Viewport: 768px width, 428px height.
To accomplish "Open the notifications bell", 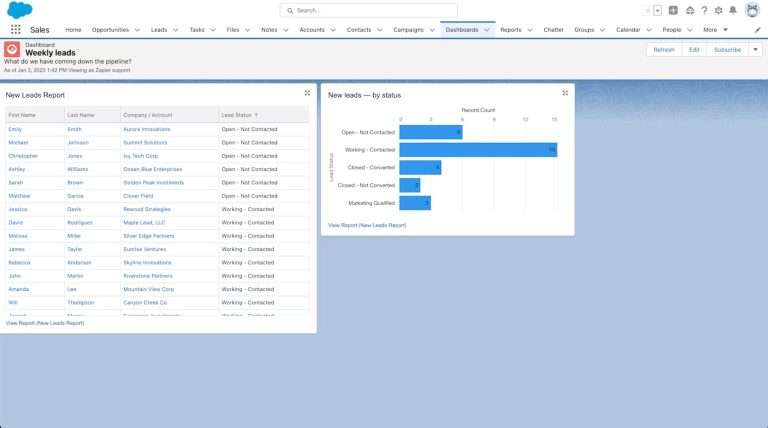I will coord(733,10).
